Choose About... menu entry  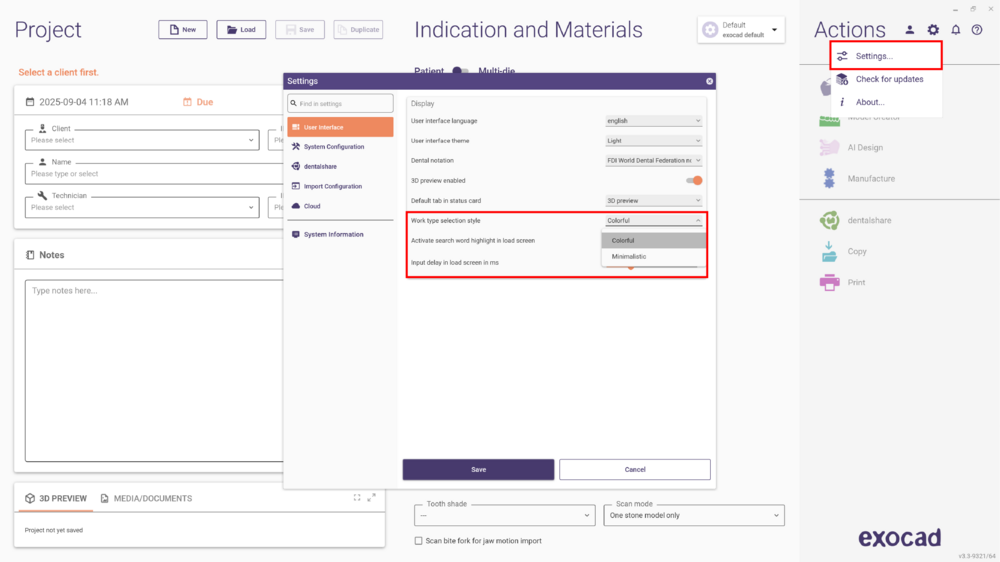click(886, 102)
